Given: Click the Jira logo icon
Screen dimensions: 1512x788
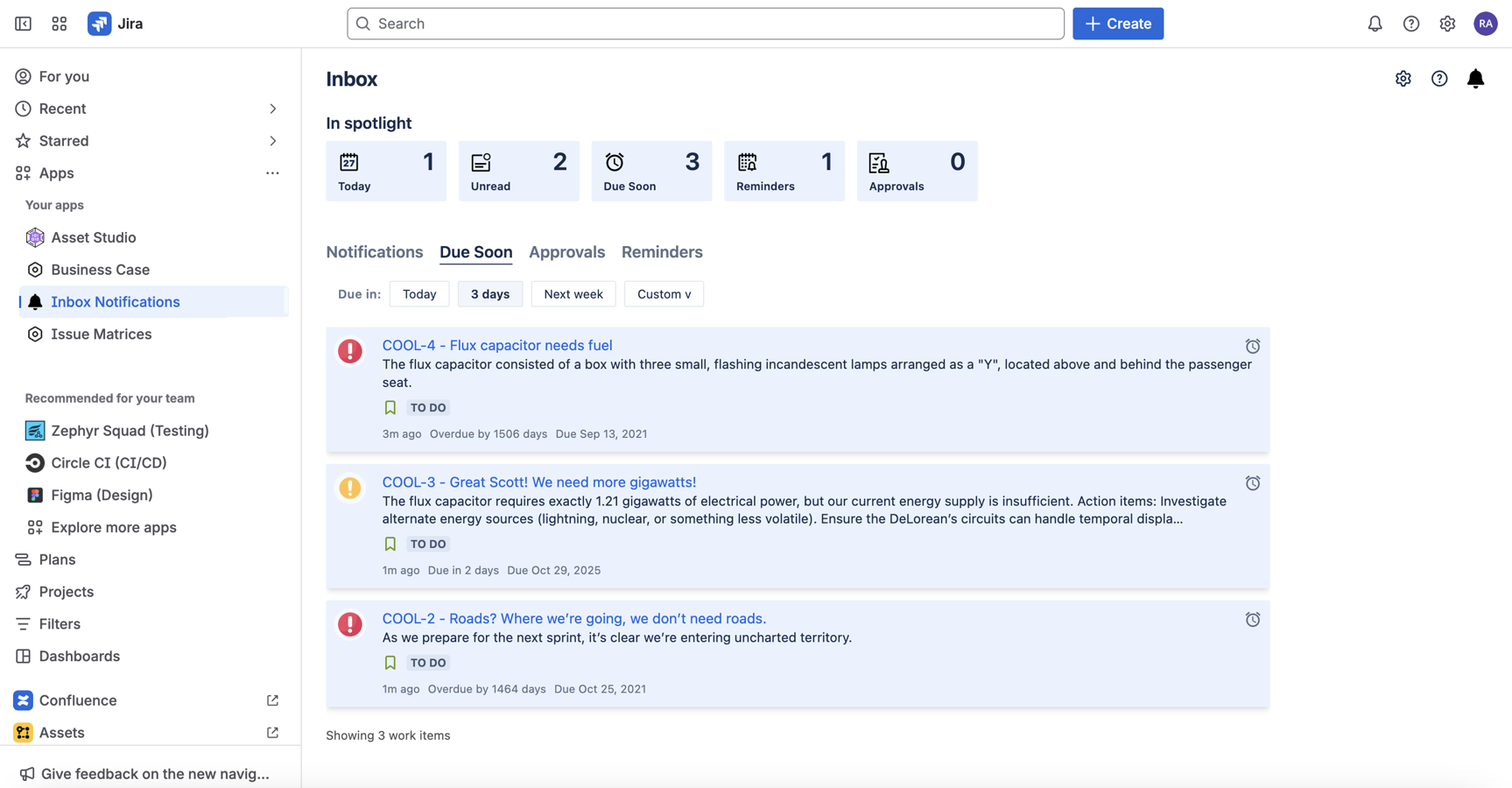Looking at the screenshot, I should pos(99,24).
